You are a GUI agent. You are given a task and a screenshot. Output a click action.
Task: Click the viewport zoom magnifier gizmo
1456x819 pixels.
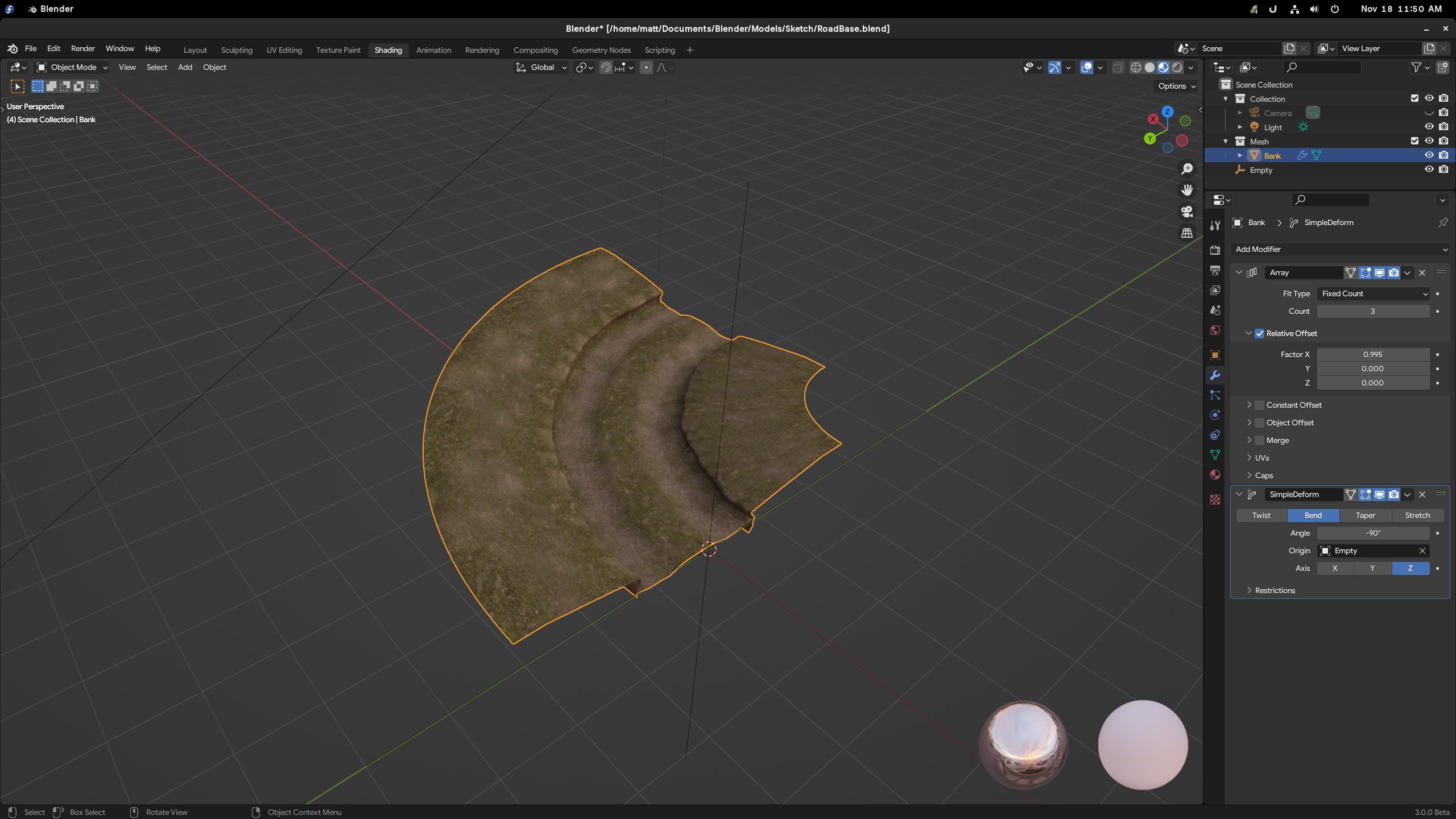[x=1187, y=169]
